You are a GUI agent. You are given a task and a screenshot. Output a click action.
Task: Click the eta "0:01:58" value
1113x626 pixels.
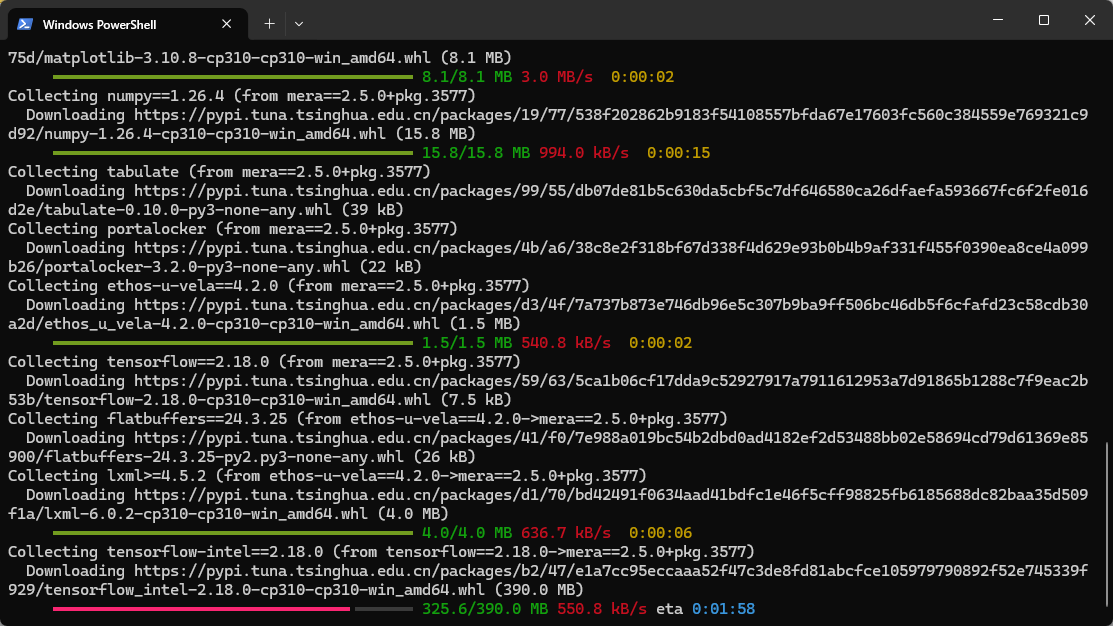[x=723, y=609]
